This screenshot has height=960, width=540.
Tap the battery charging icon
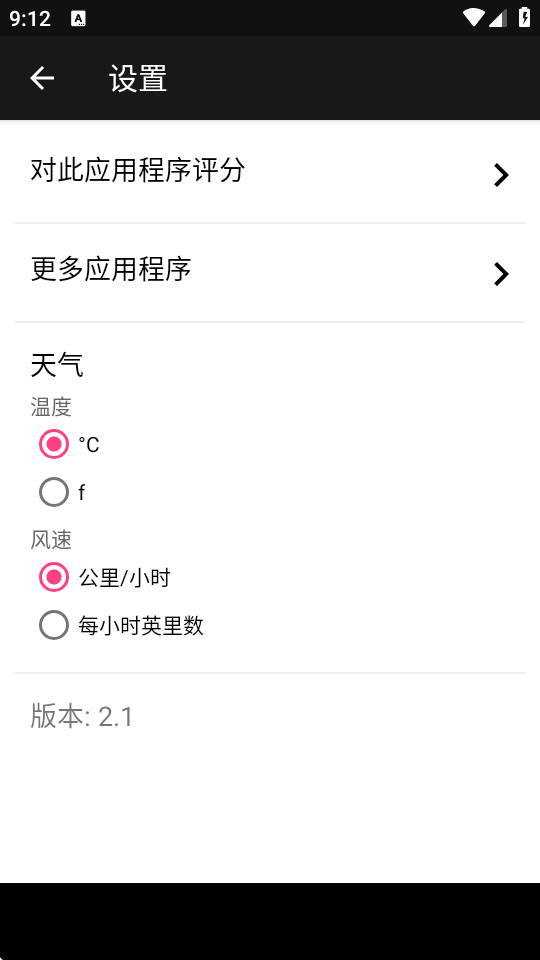(x=525, y=17)
